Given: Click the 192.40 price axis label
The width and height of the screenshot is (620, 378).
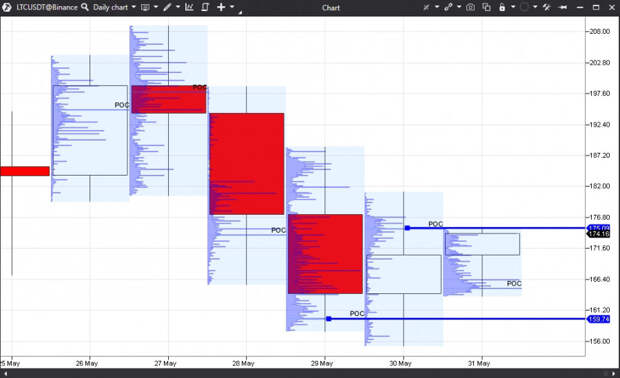Looking at the screenshot, I should pos(599,125).
